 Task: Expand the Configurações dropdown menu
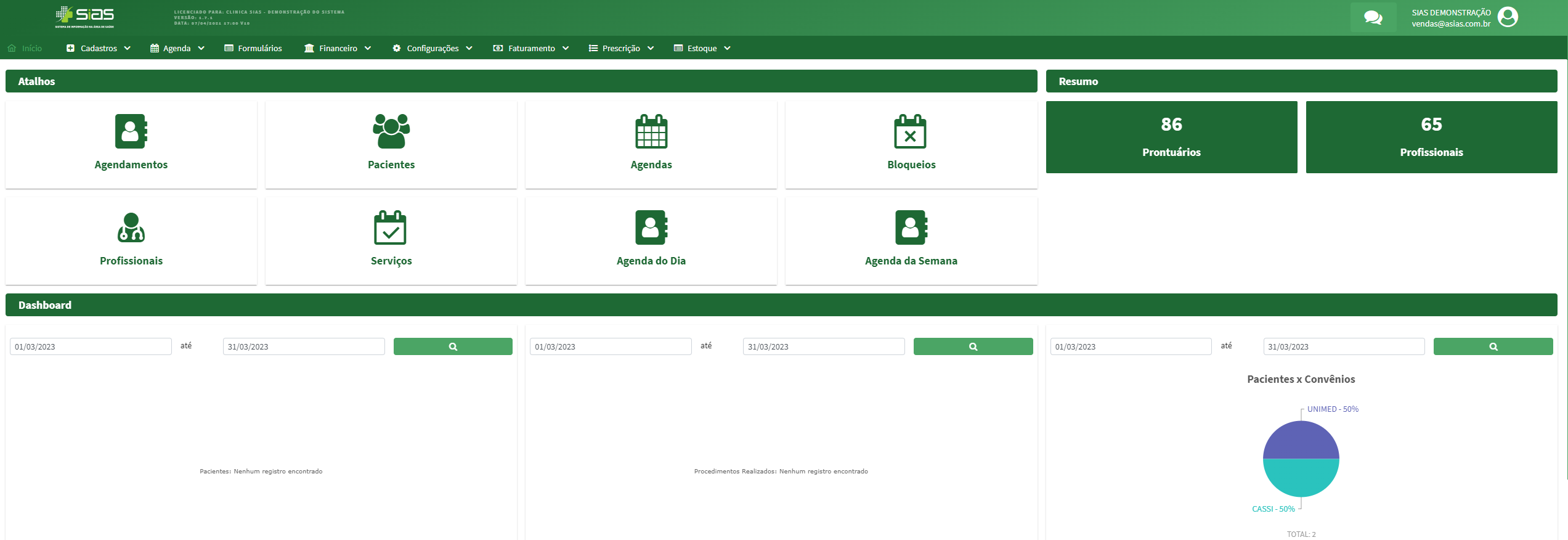click(x=433, y=48)
